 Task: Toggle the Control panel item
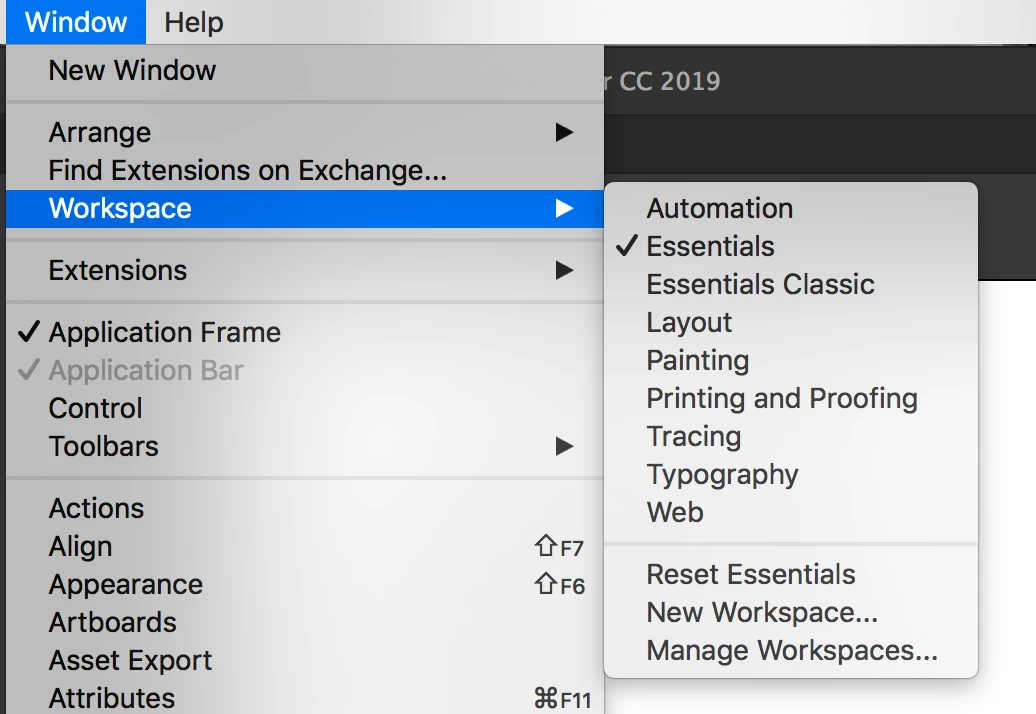click(x=96, y=408)
